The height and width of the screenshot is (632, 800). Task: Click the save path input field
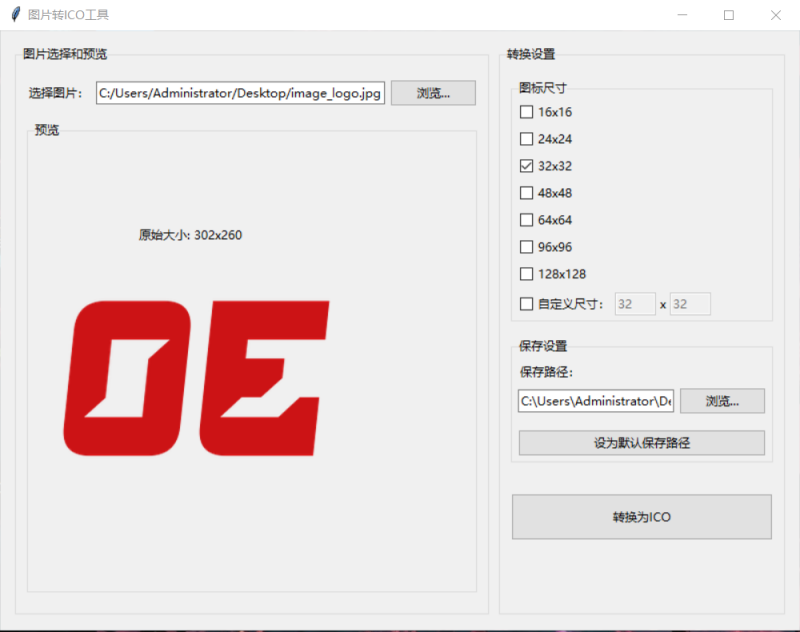(594, 400)
